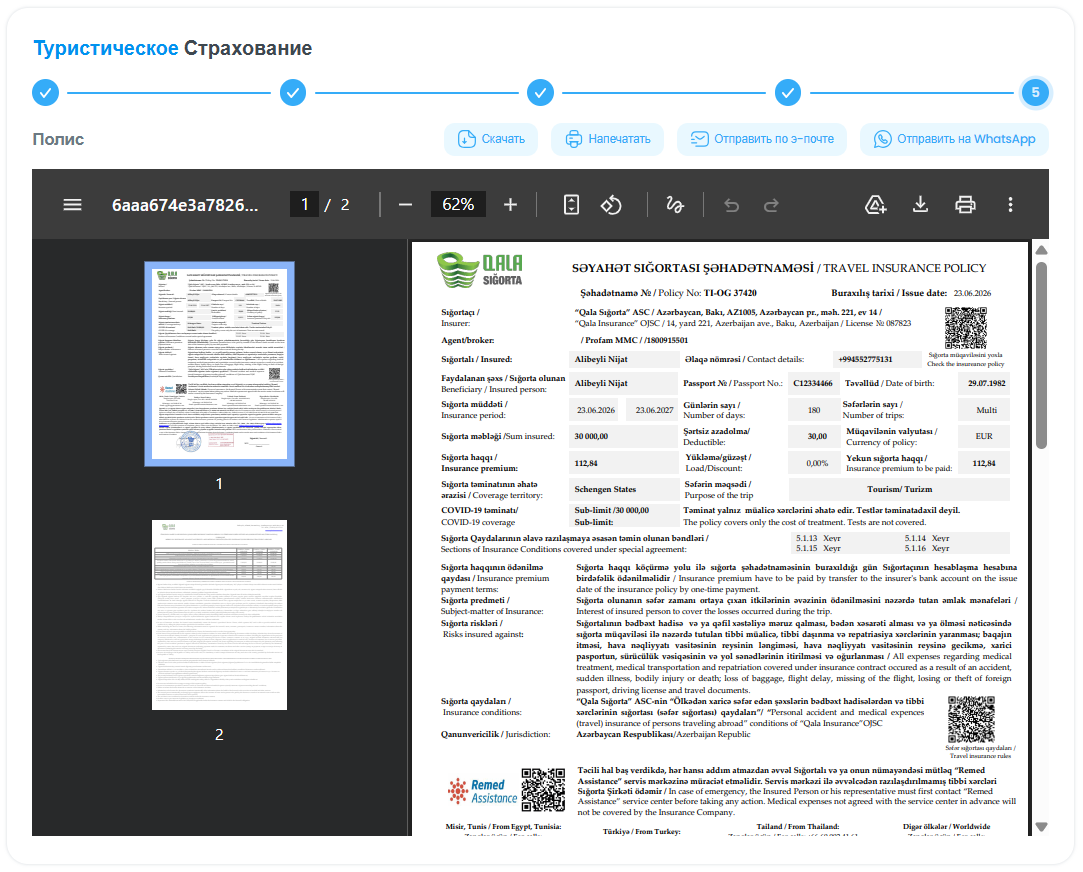
Task: Click the Полис section label
Action: click(x=58, y=139)
